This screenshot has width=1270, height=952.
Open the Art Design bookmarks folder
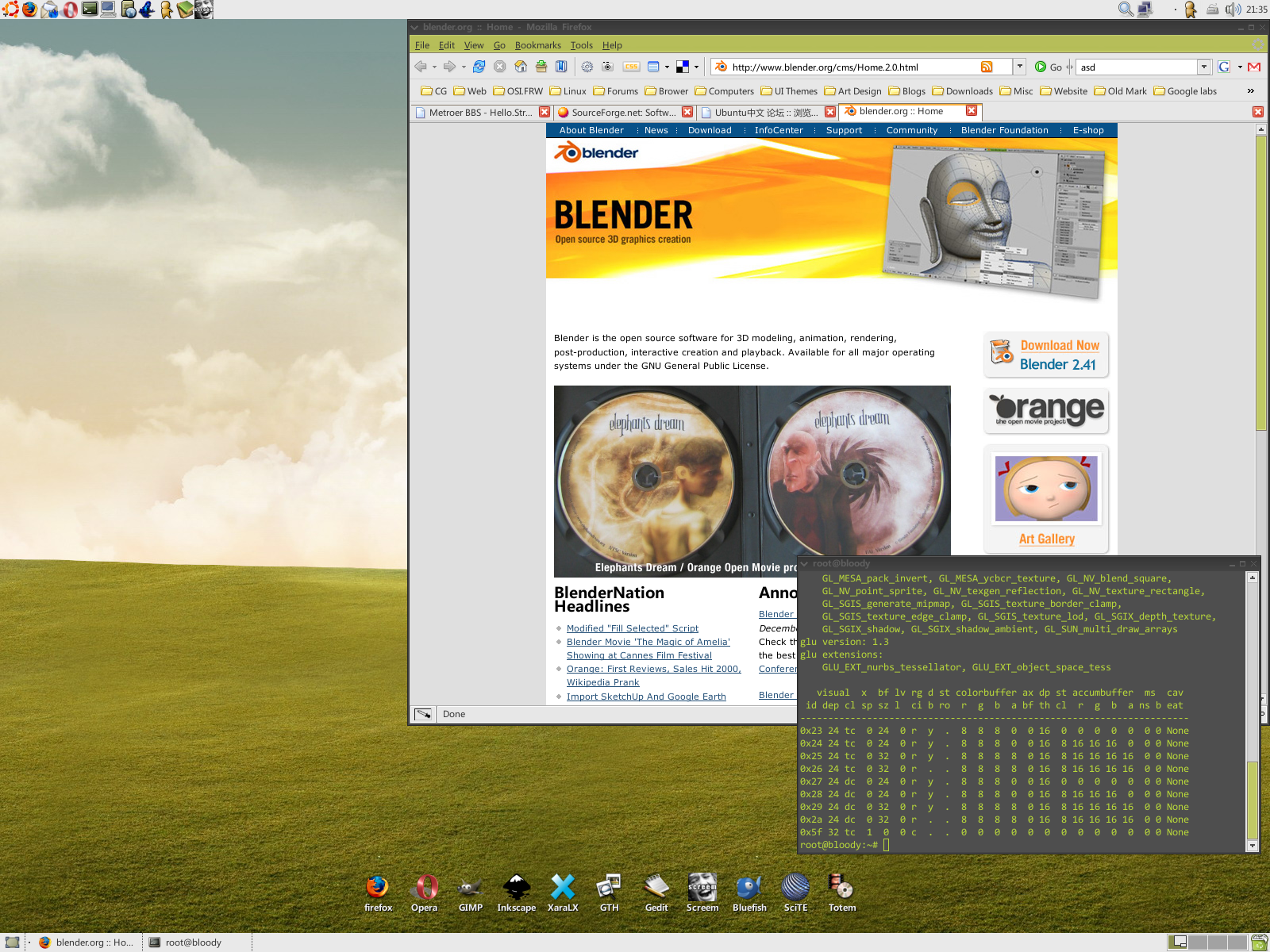(853, 91)
